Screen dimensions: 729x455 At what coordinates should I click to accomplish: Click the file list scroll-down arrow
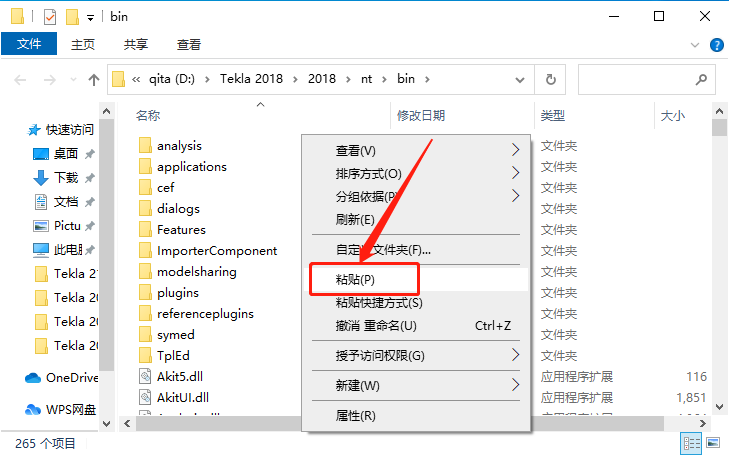719,407
